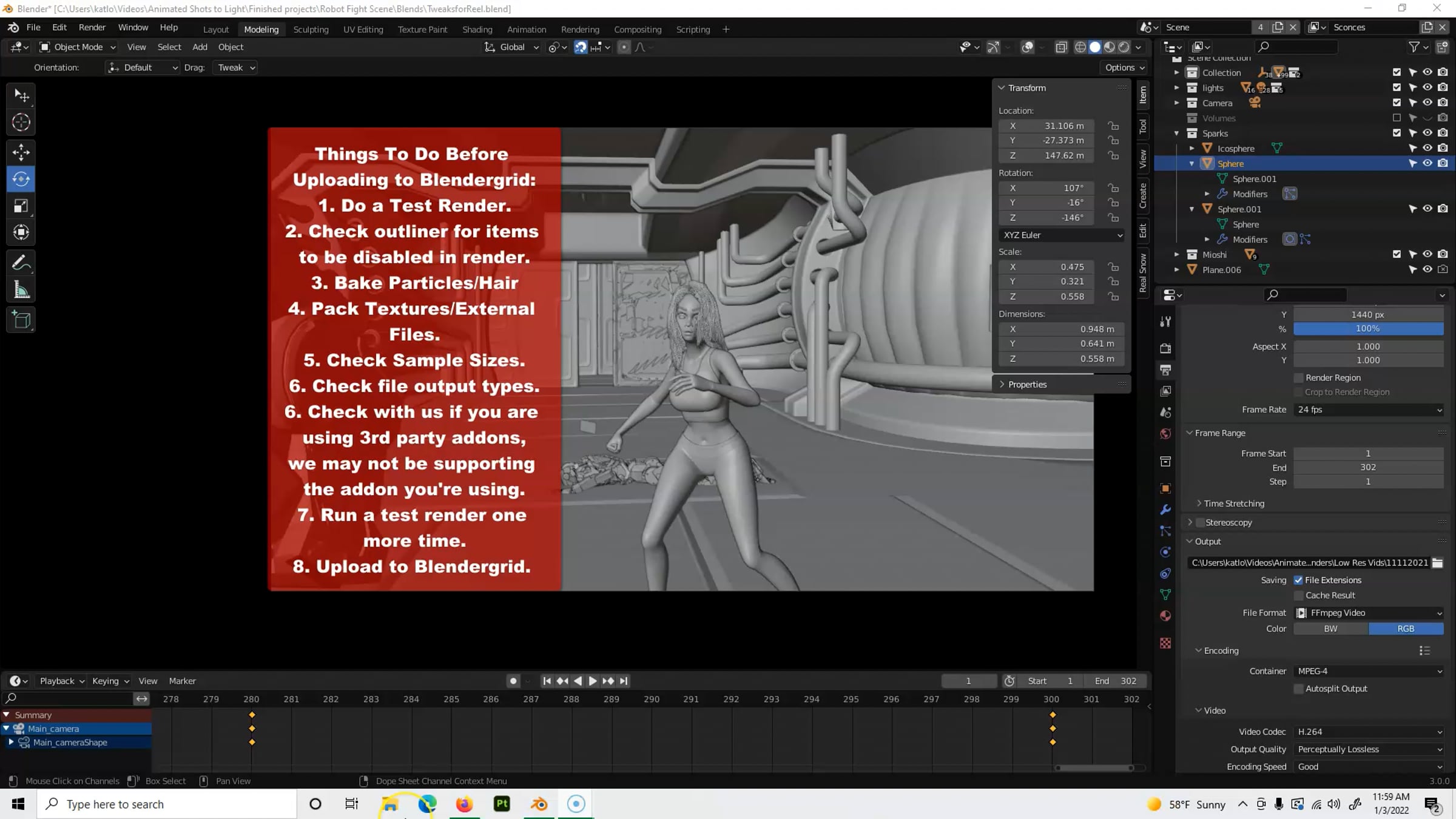Open the Material properties tab icon
1456x819 pixels.
[1165, 616]
